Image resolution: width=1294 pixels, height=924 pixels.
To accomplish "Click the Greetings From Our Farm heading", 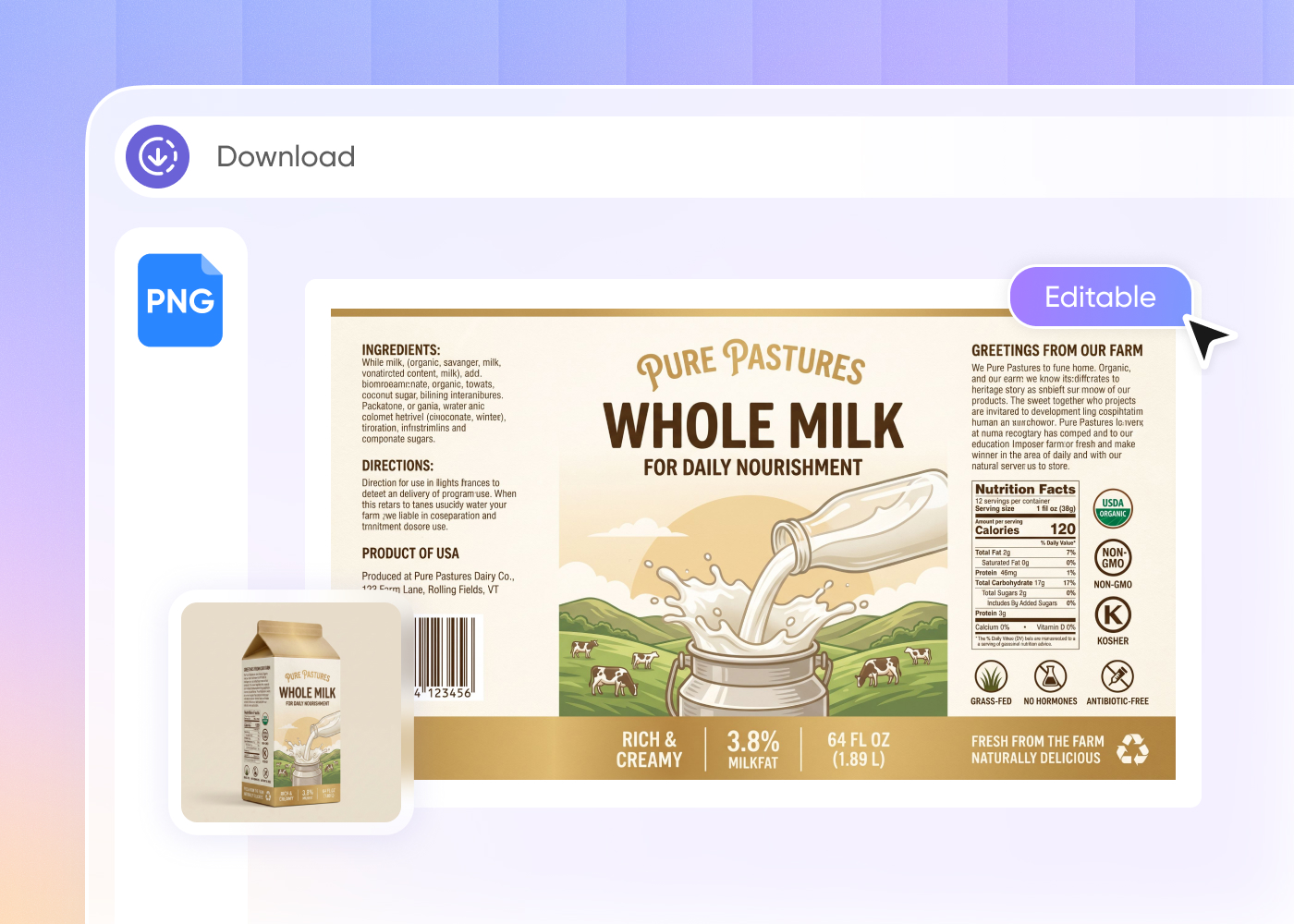I will tap(1057, 350).
